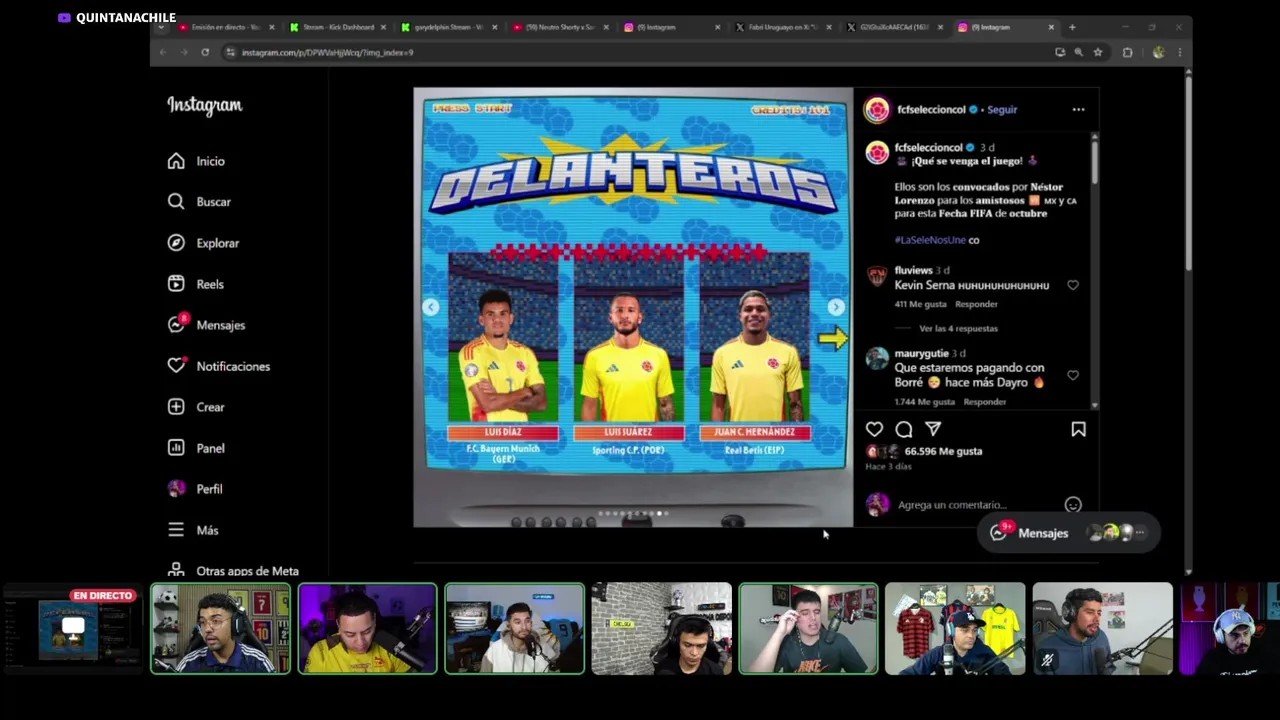Expand Ver las 4 respuestas
Viewport: 1280px width, 720px height.
tap(958, 328)
